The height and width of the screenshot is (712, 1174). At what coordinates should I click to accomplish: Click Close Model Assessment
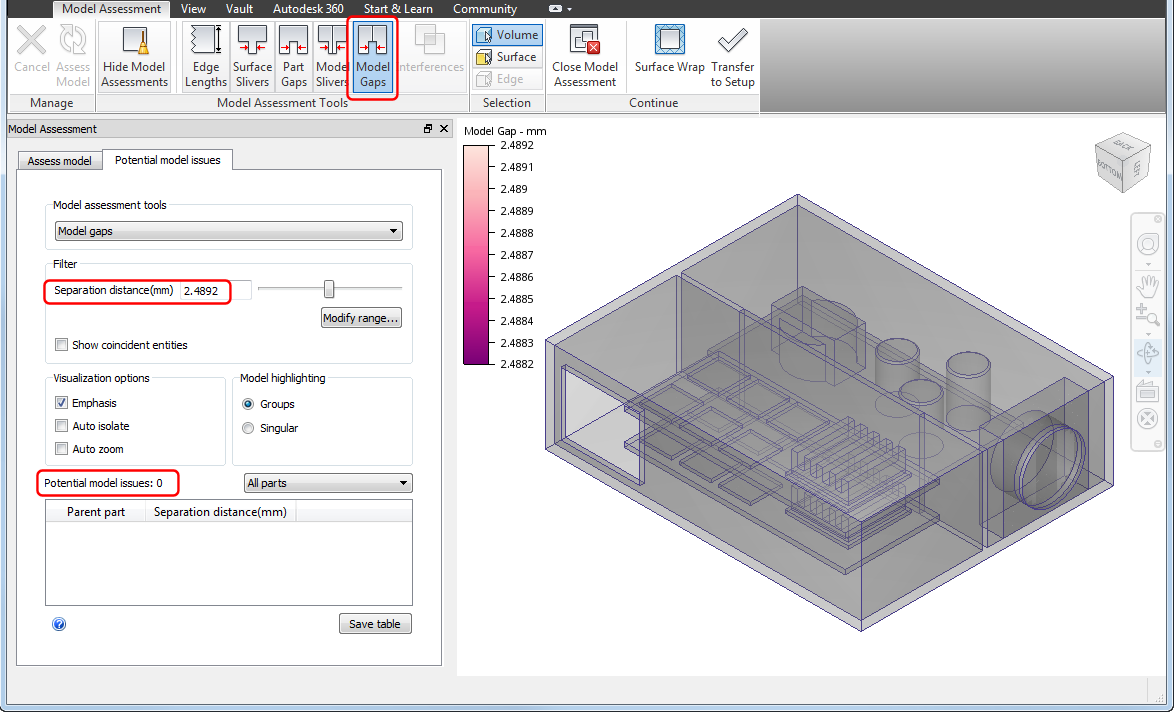coord(585,57)
